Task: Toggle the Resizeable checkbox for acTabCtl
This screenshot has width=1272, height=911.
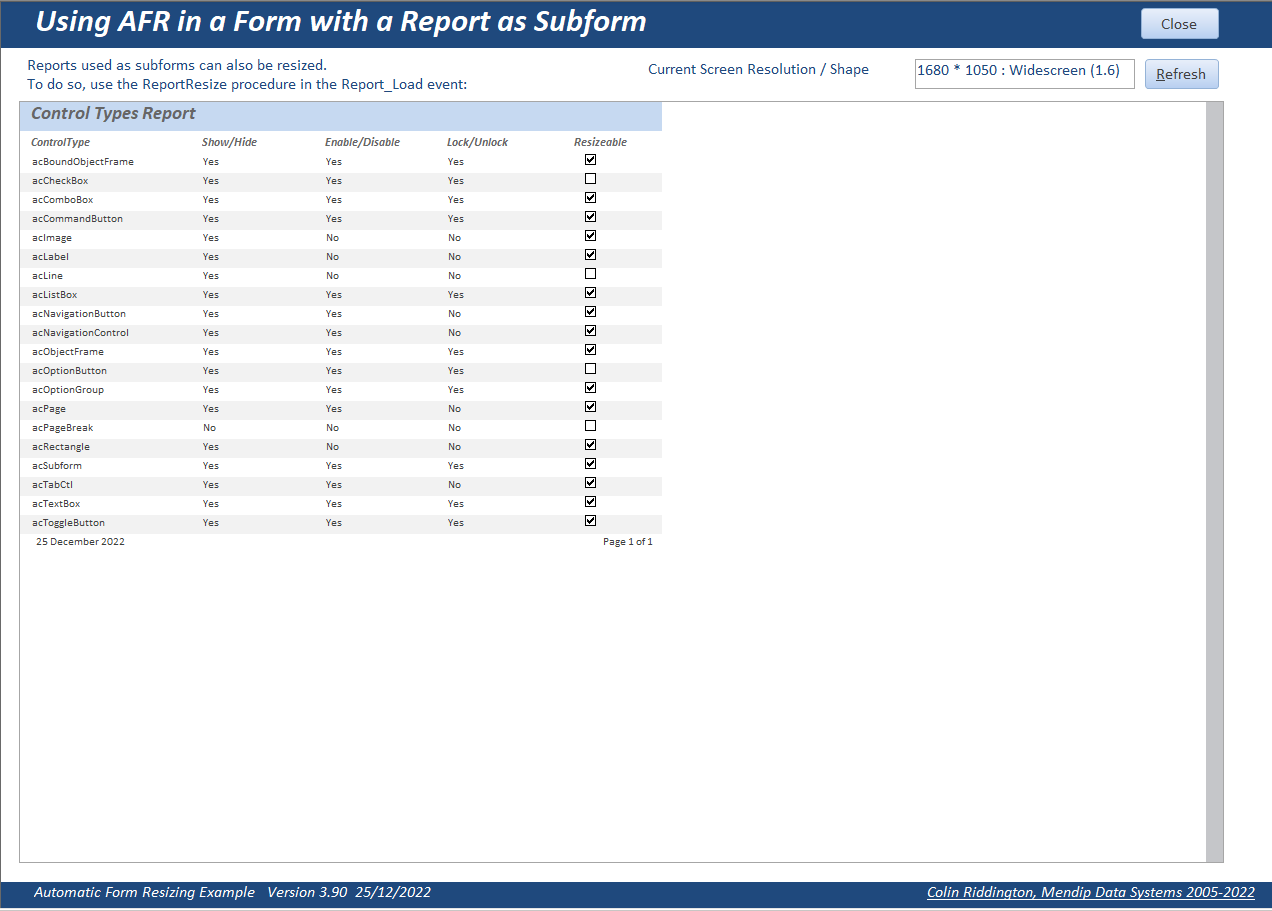Action: click(590, 482)
